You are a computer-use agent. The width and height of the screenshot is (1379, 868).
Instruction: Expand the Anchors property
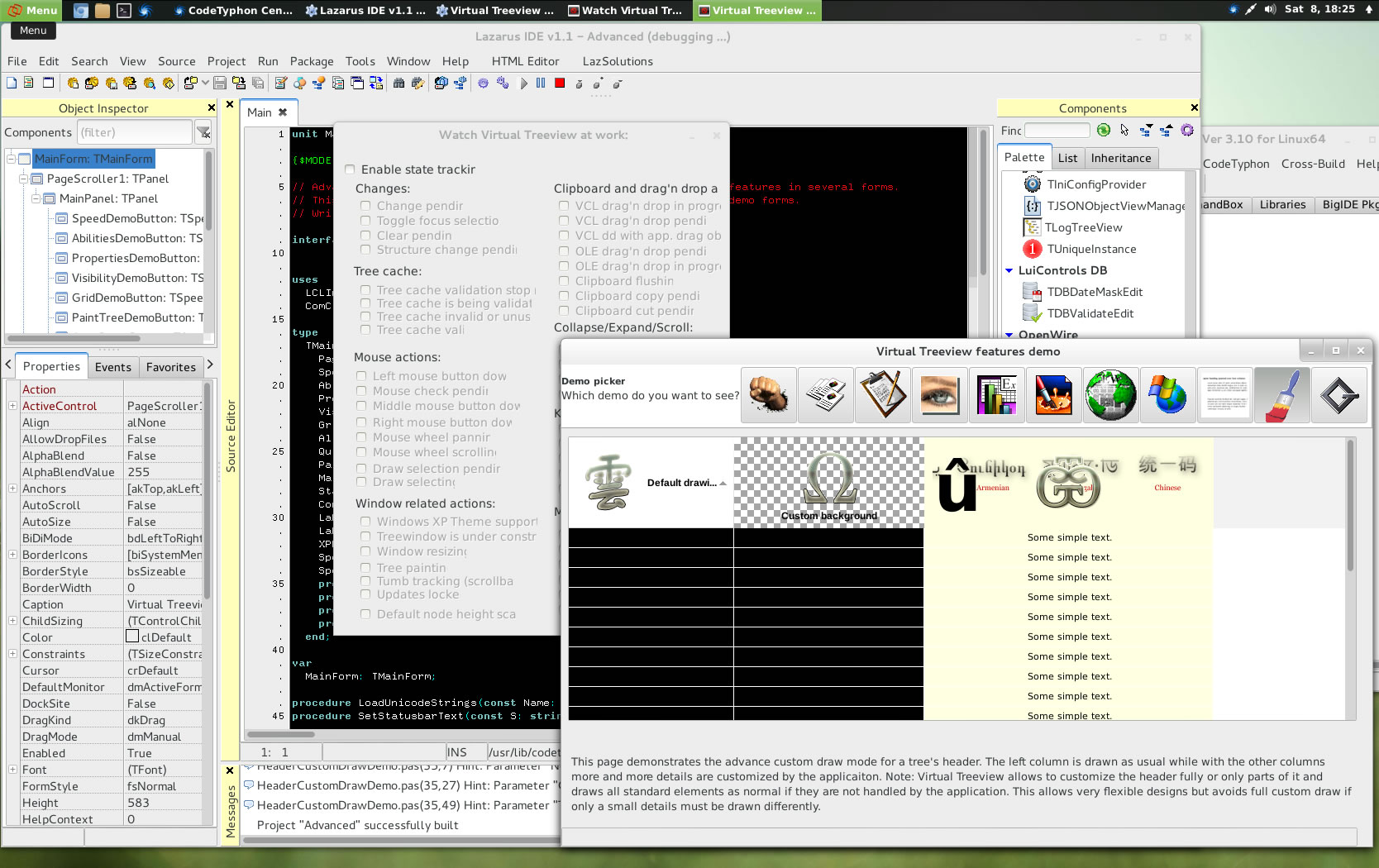click(x=12, y=489)
